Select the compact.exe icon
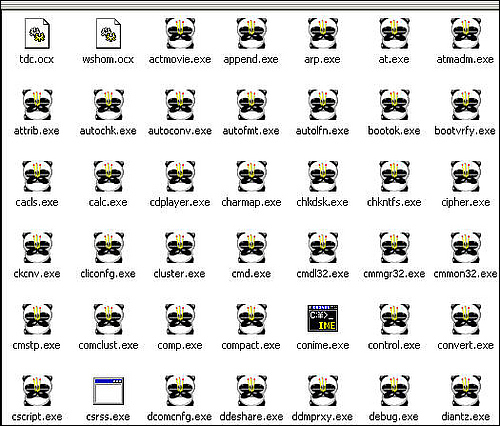Viewport: 500px width, 426px height. click(x=251, y=319)
